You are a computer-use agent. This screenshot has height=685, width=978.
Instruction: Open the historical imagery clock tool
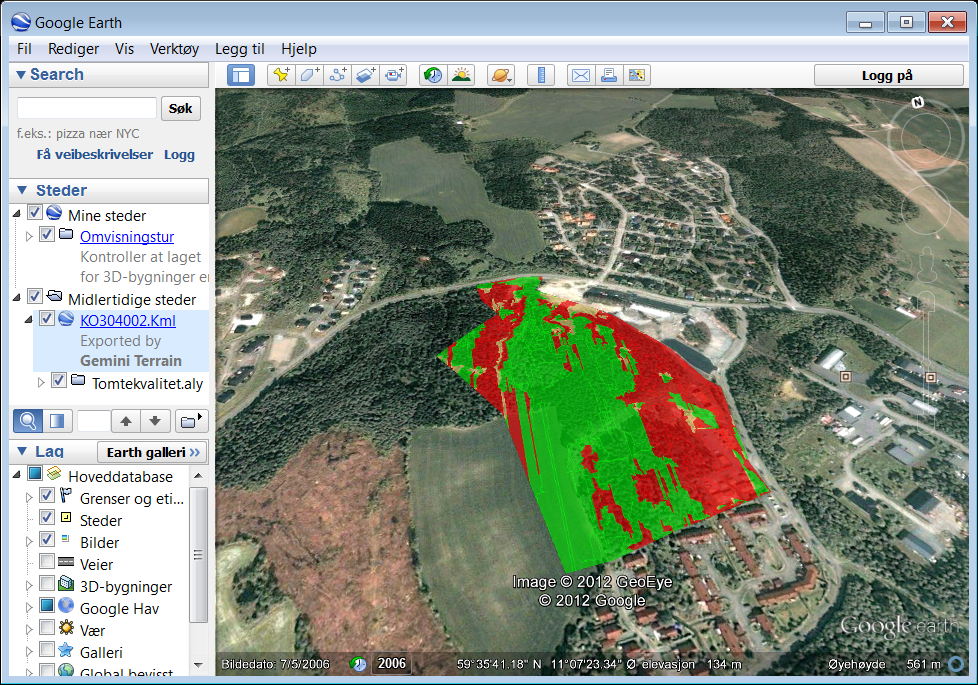click(433, 75)
